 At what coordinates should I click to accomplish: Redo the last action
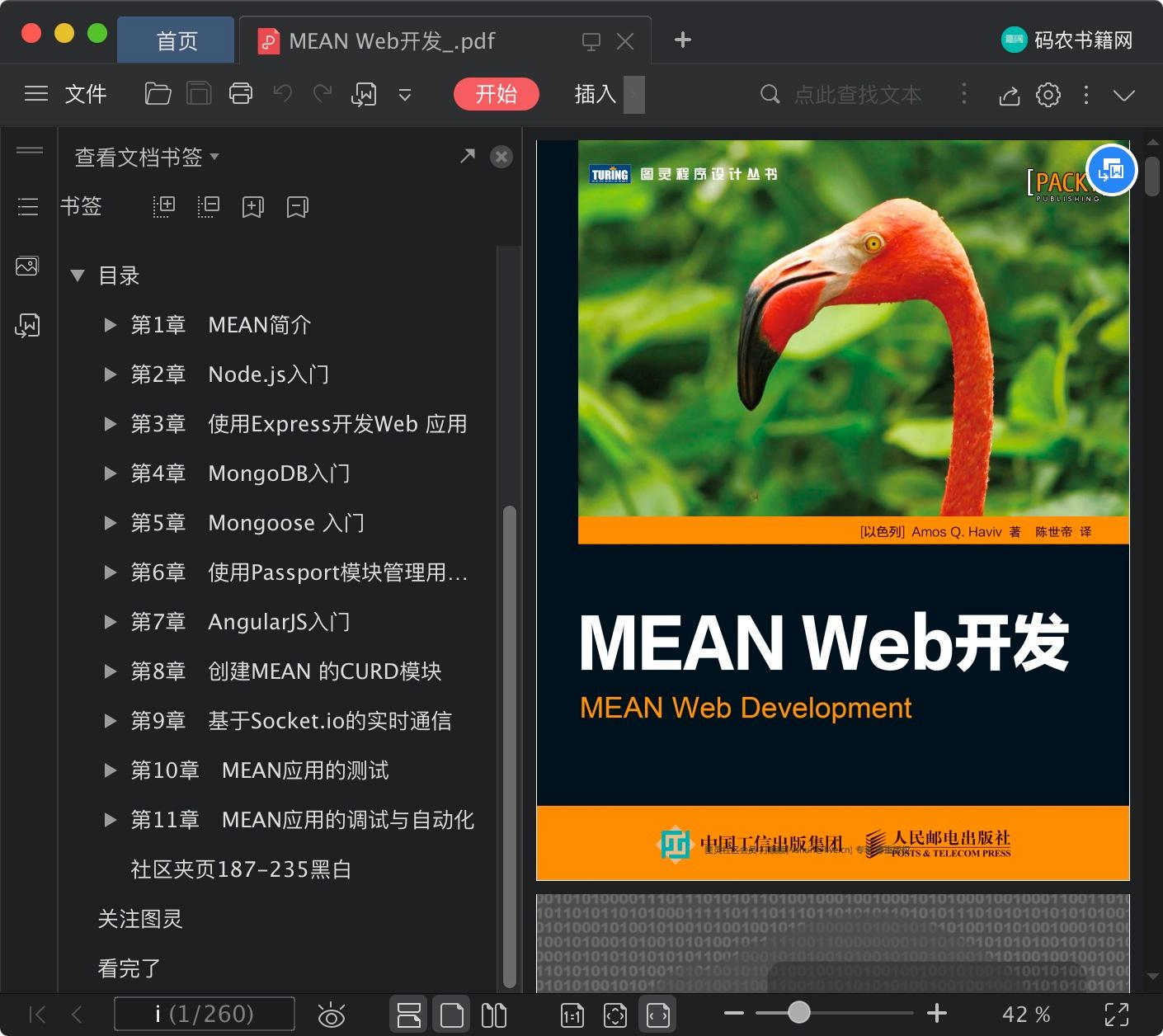tap(323, 94)
